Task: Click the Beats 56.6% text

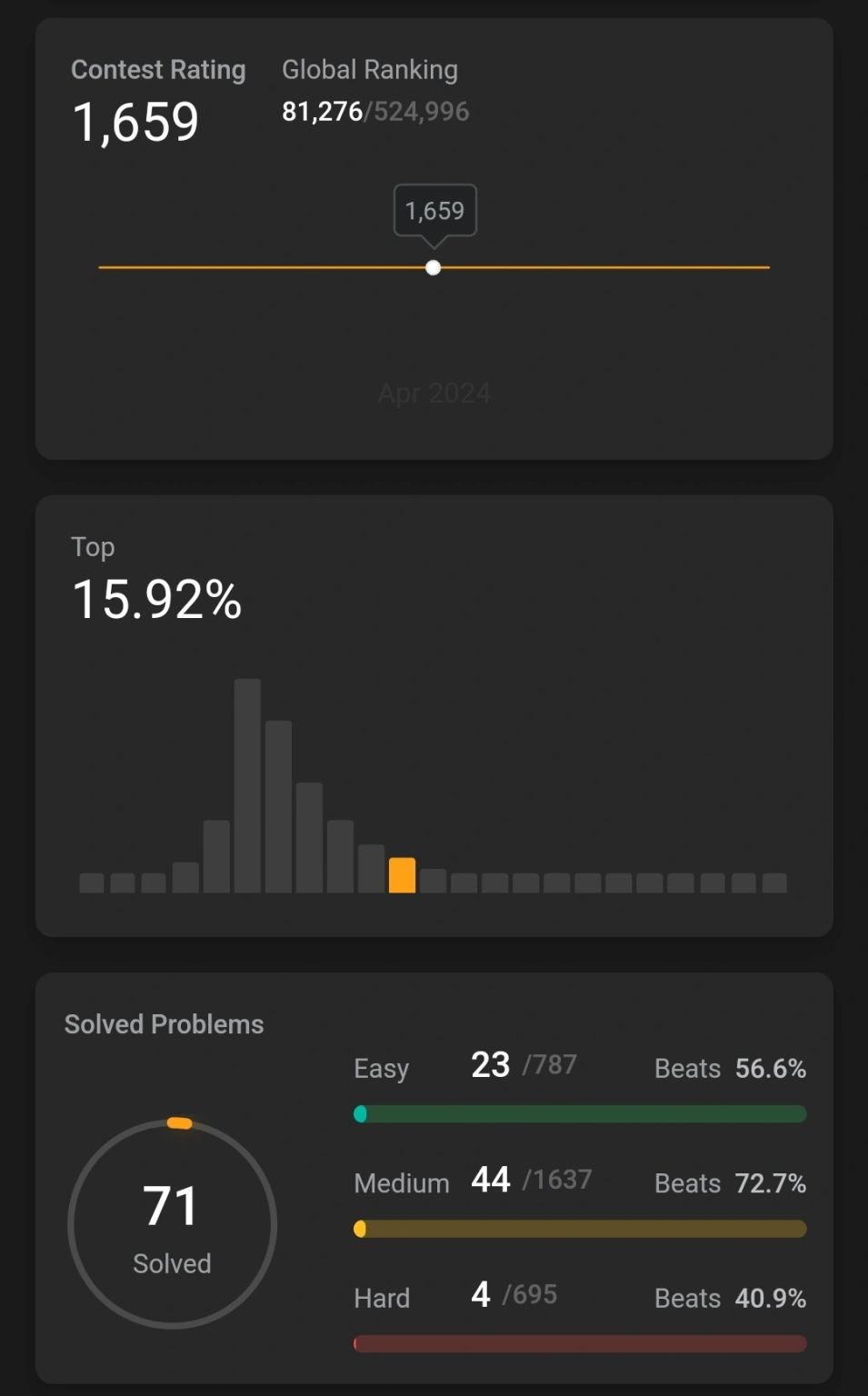Action: click(x=731, y=1069)
